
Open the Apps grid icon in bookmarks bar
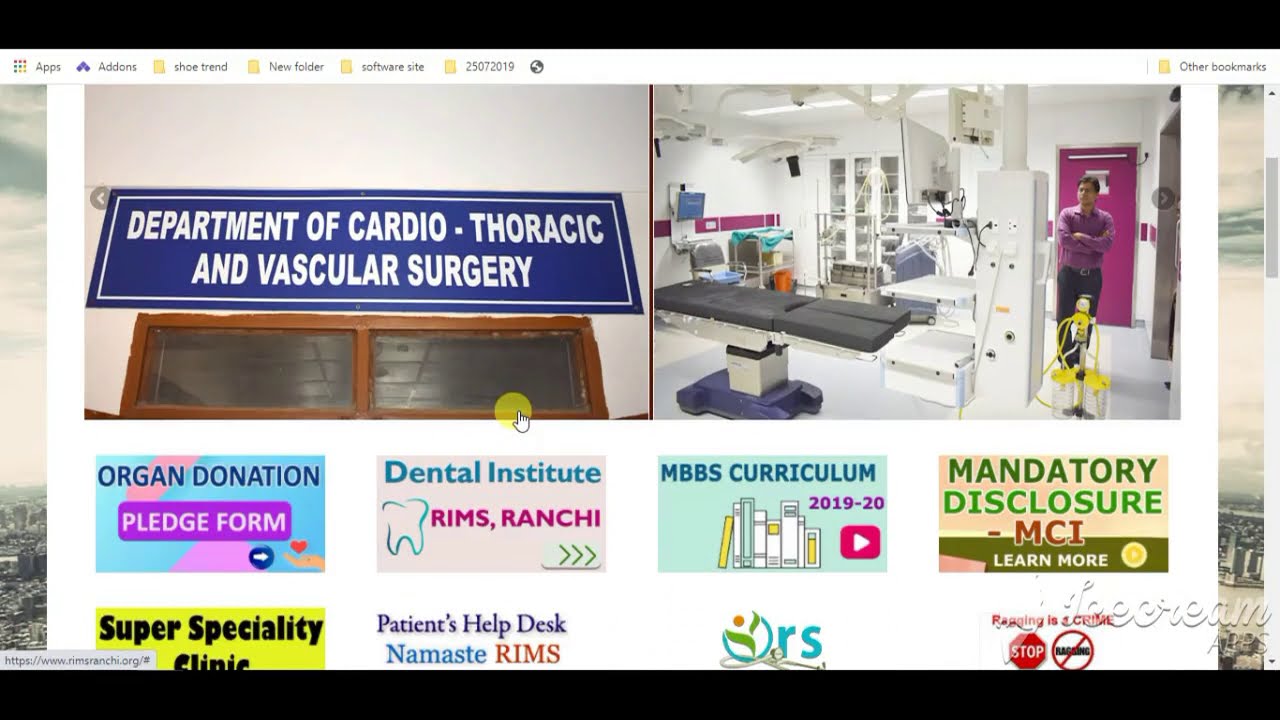(20, 67)
